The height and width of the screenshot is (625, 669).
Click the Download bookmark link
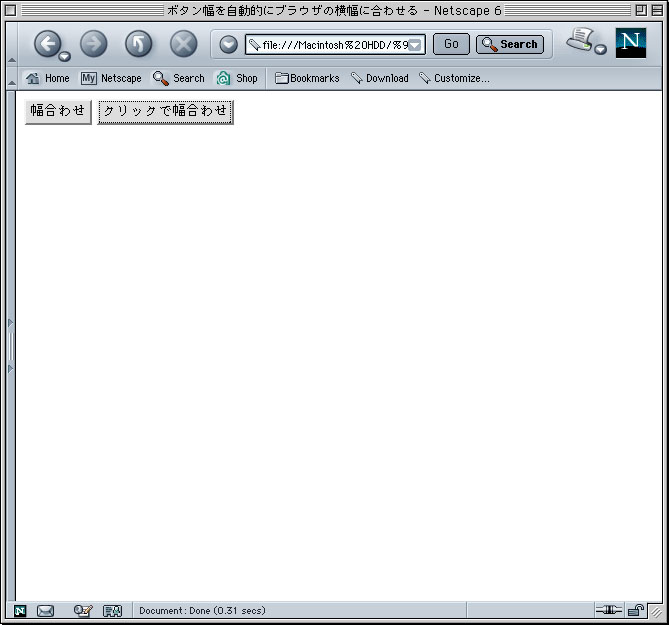point(380,78)
